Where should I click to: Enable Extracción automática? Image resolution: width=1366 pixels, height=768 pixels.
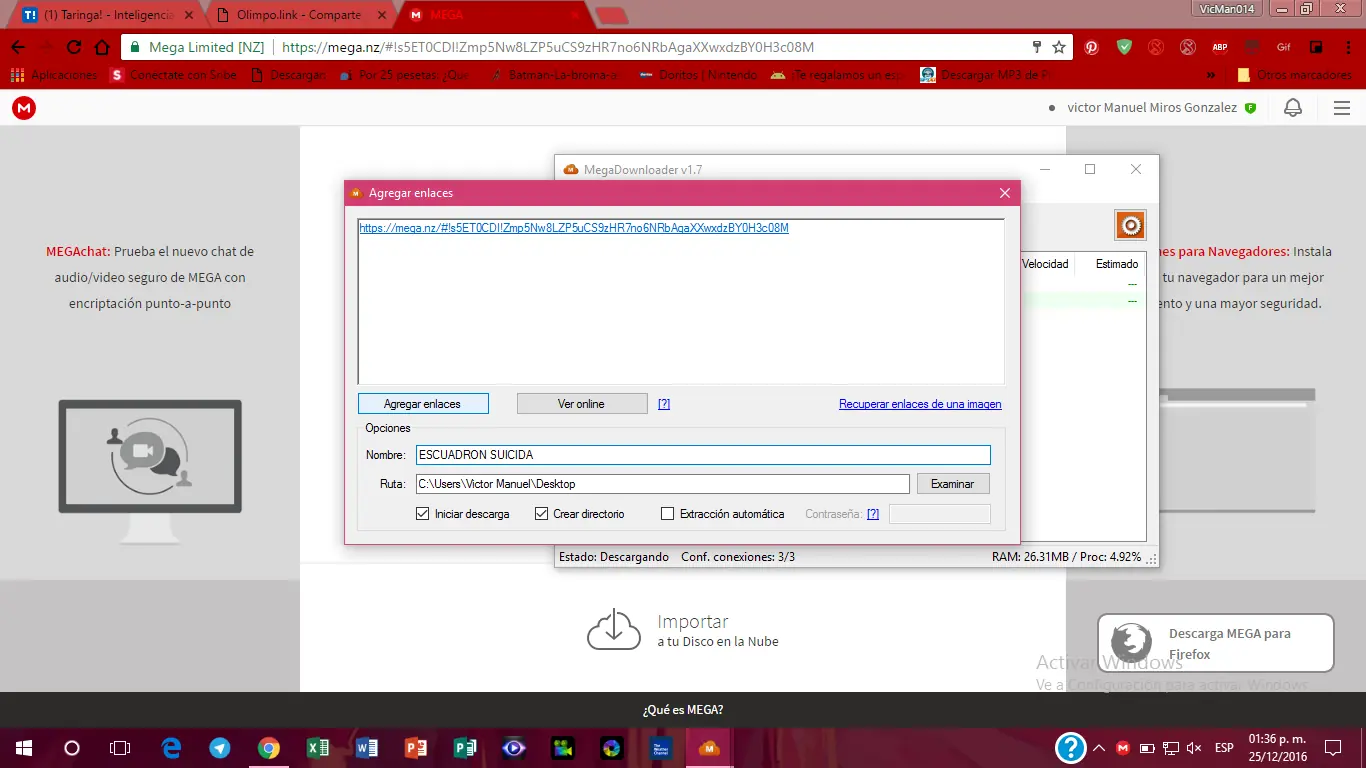668,514
